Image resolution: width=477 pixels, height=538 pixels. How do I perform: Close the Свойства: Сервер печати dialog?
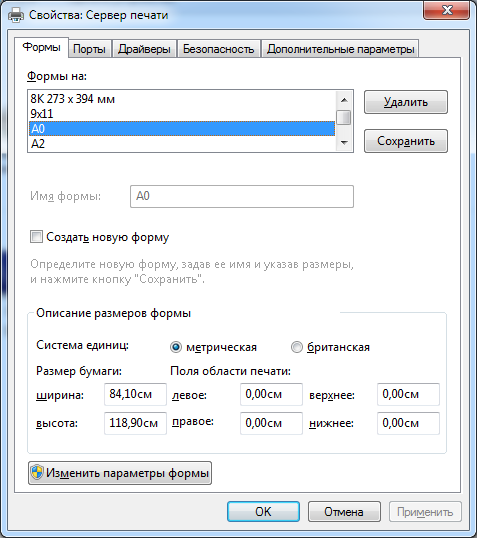click(x=446, y=10)
